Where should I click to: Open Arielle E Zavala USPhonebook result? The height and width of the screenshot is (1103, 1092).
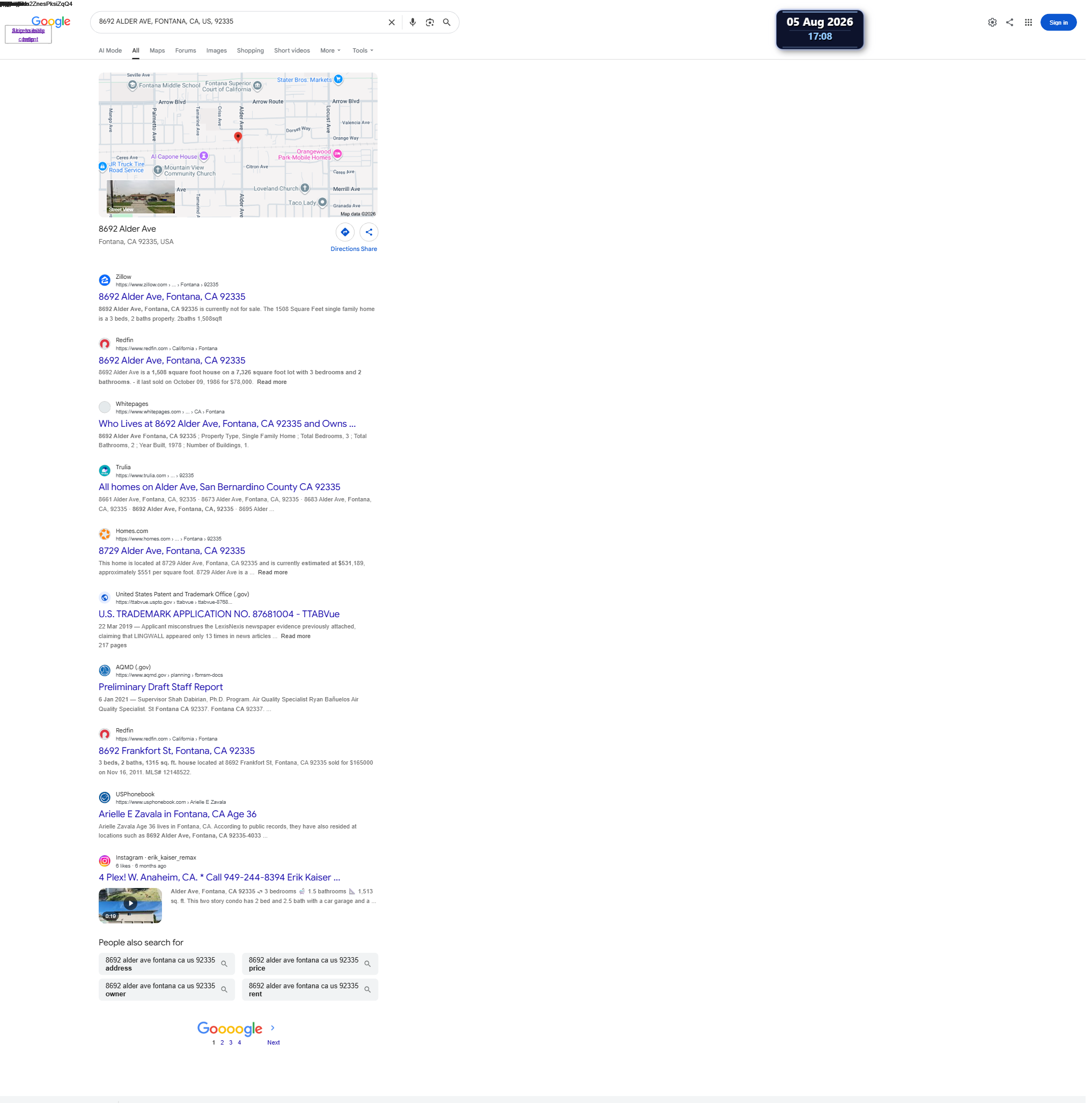click(x=178, y=814)
